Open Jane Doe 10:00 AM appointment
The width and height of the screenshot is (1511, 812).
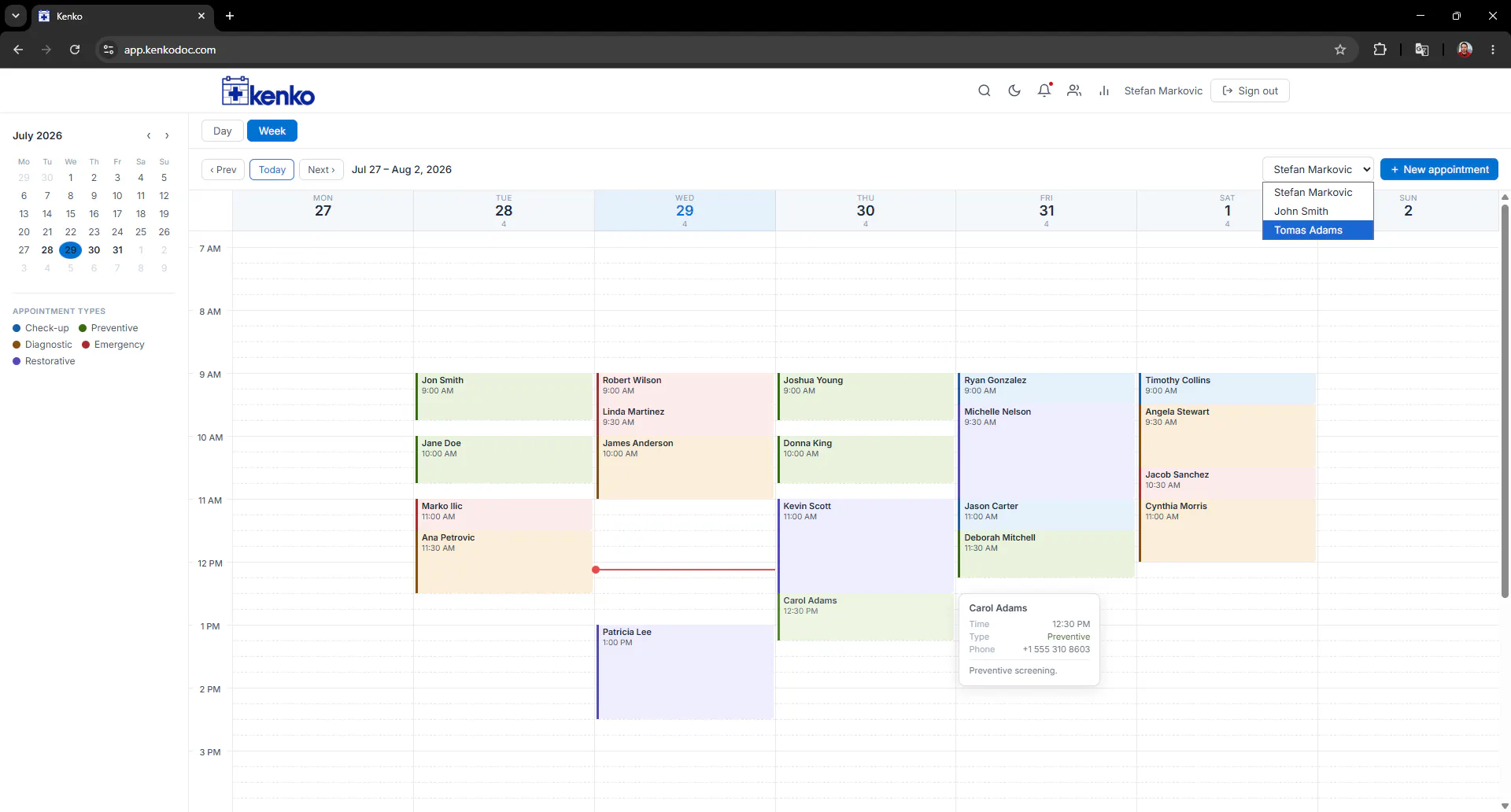504,460
